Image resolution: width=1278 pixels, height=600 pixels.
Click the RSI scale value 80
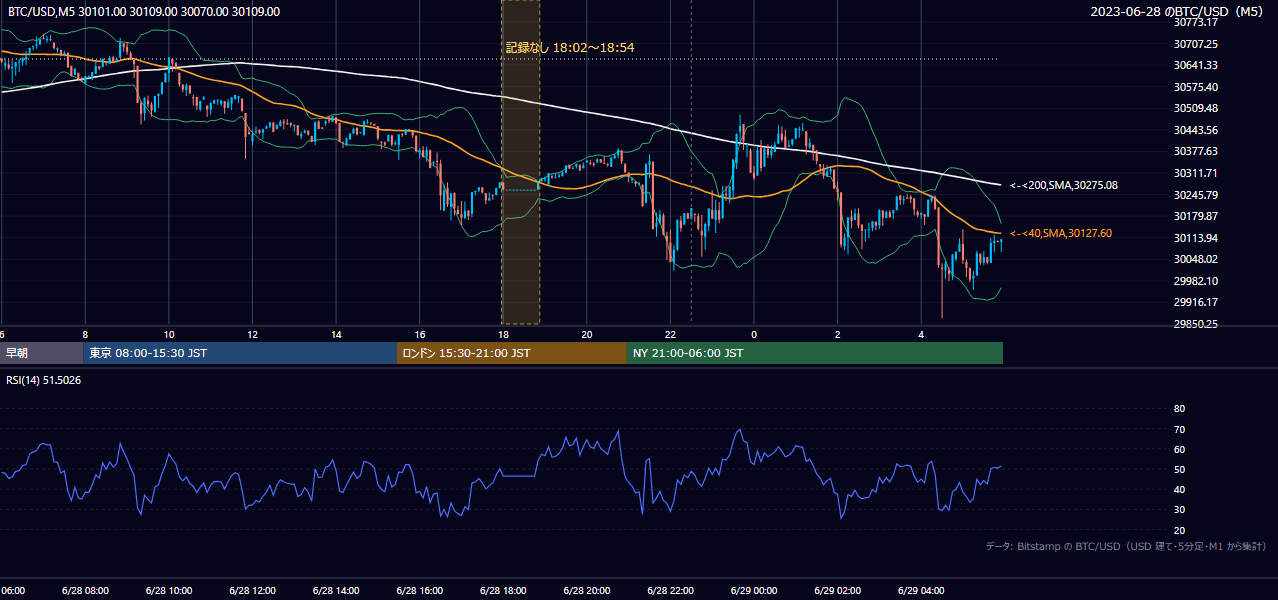pyautogui.click(x=1179, y=409)
